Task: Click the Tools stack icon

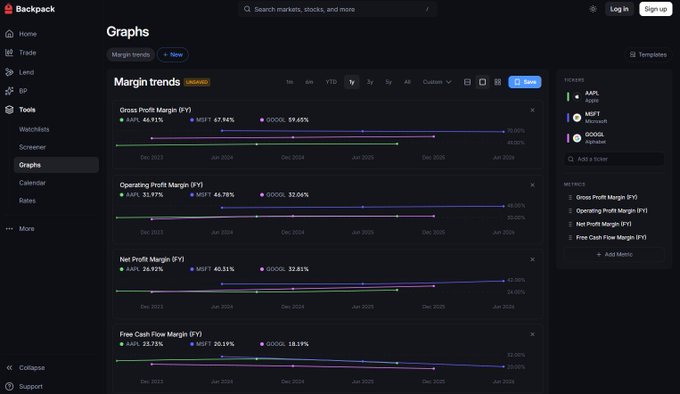Action: [x=9, y=110]
